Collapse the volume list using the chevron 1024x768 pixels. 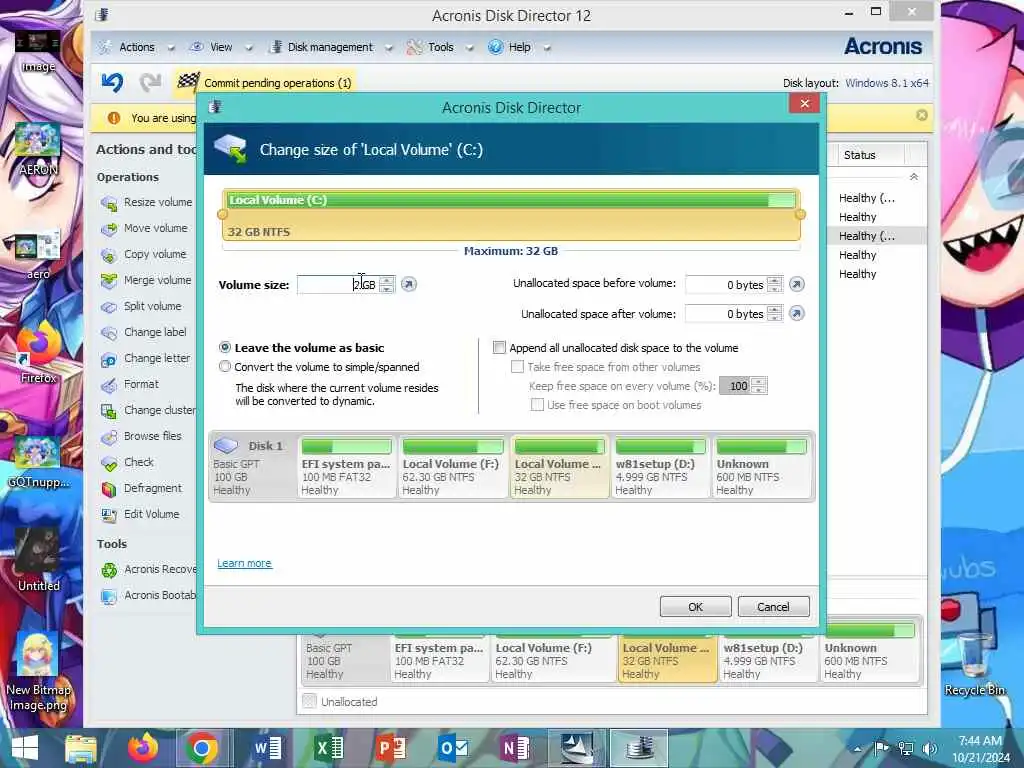point(914,176)
